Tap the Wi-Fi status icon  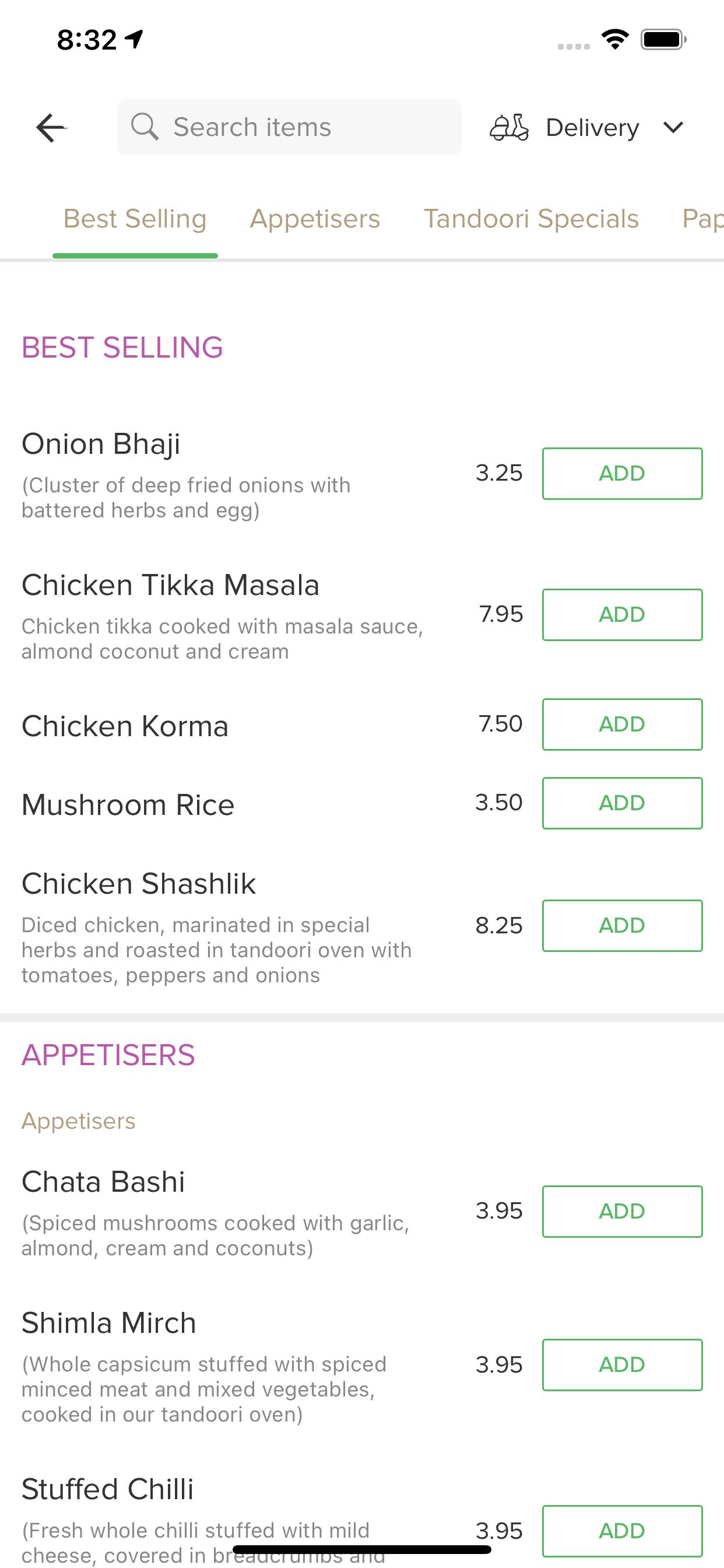tap(615, 40)
